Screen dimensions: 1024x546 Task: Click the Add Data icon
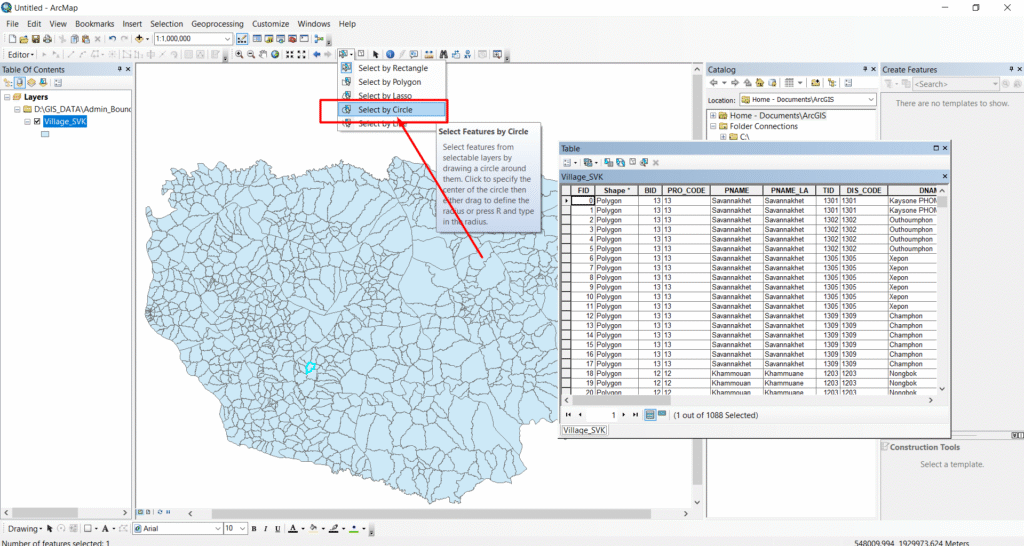pyautogui.click(x=138, y=39)
